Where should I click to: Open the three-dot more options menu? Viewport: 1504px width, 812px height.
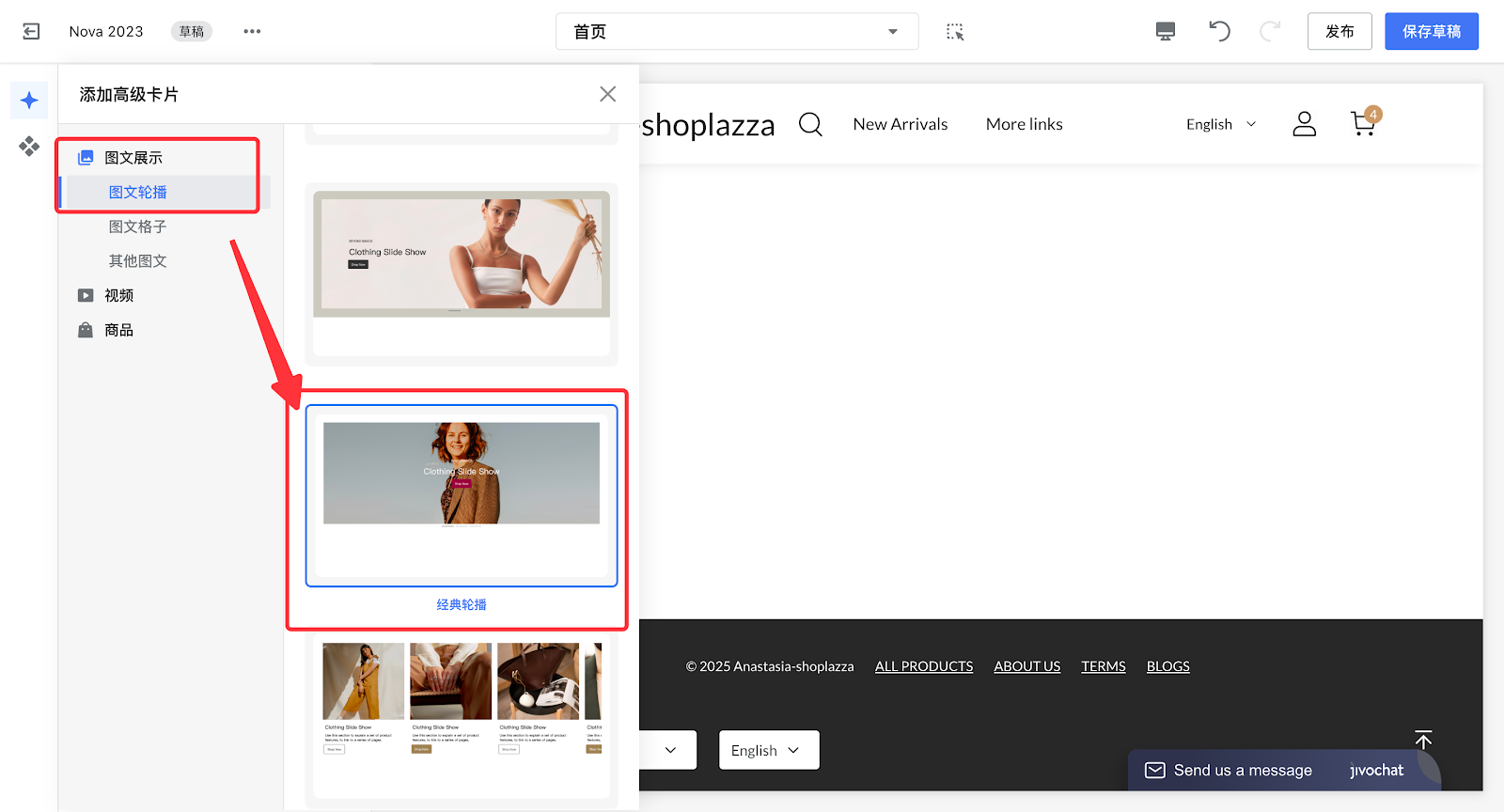252,32
